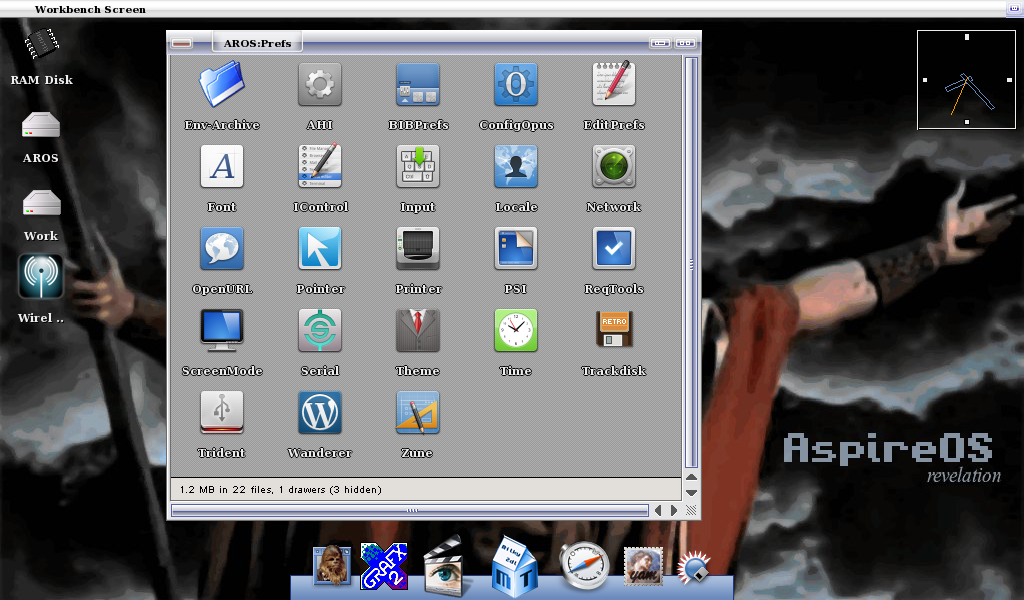
Task: Click the AROS:Prefs window title tab
Action: tap(258, 43)
